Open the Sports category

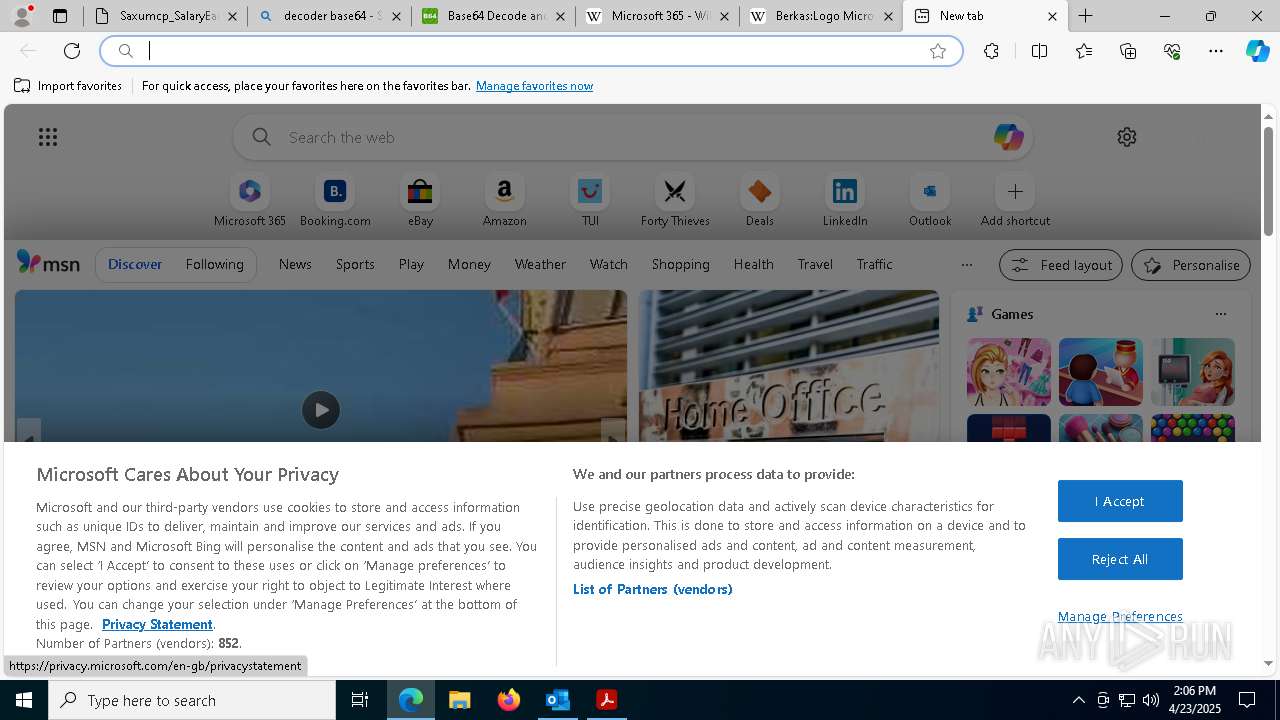355,264
